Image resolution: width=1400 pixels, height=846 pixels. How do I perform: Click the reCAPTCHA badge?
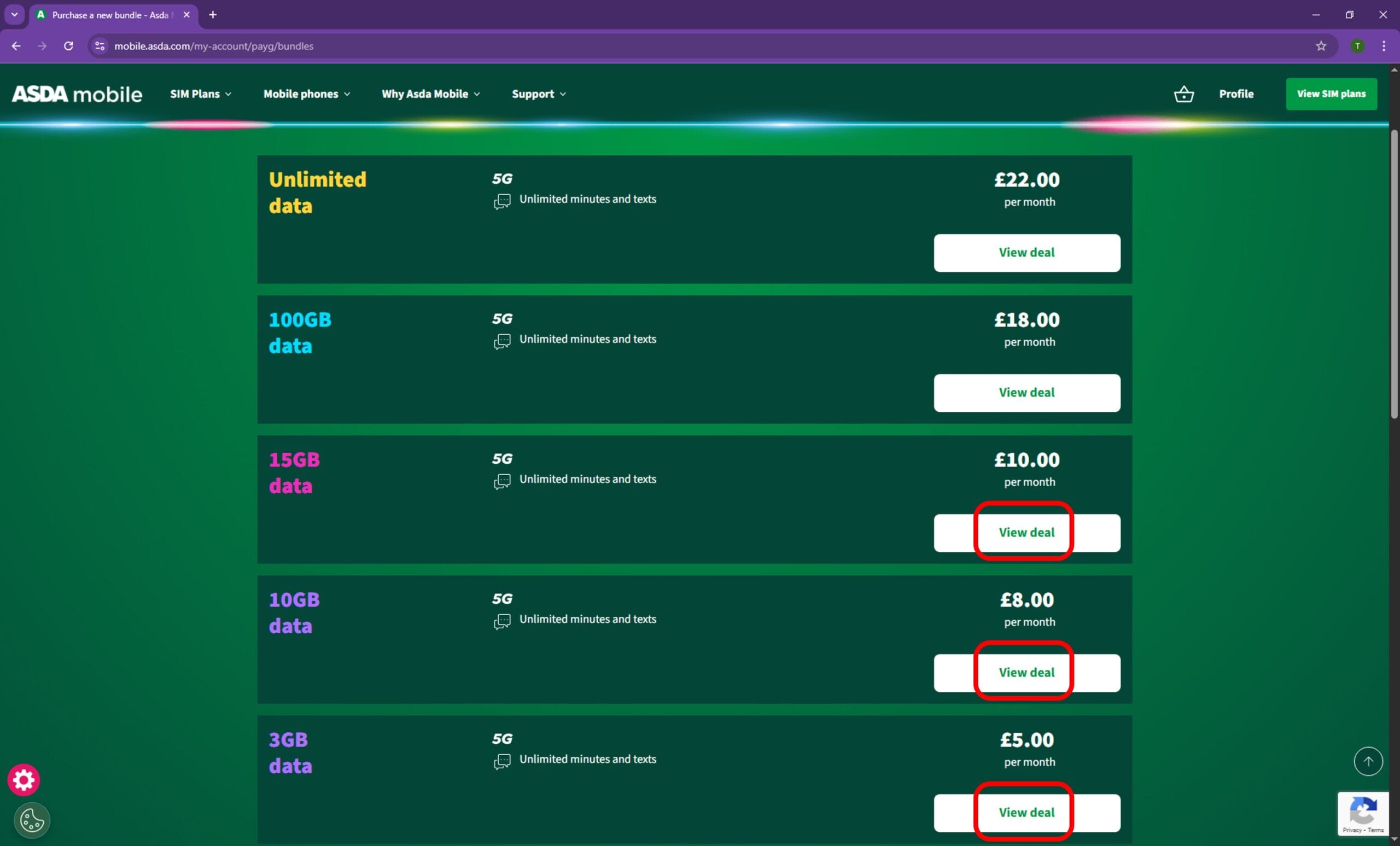(1362, 814)
